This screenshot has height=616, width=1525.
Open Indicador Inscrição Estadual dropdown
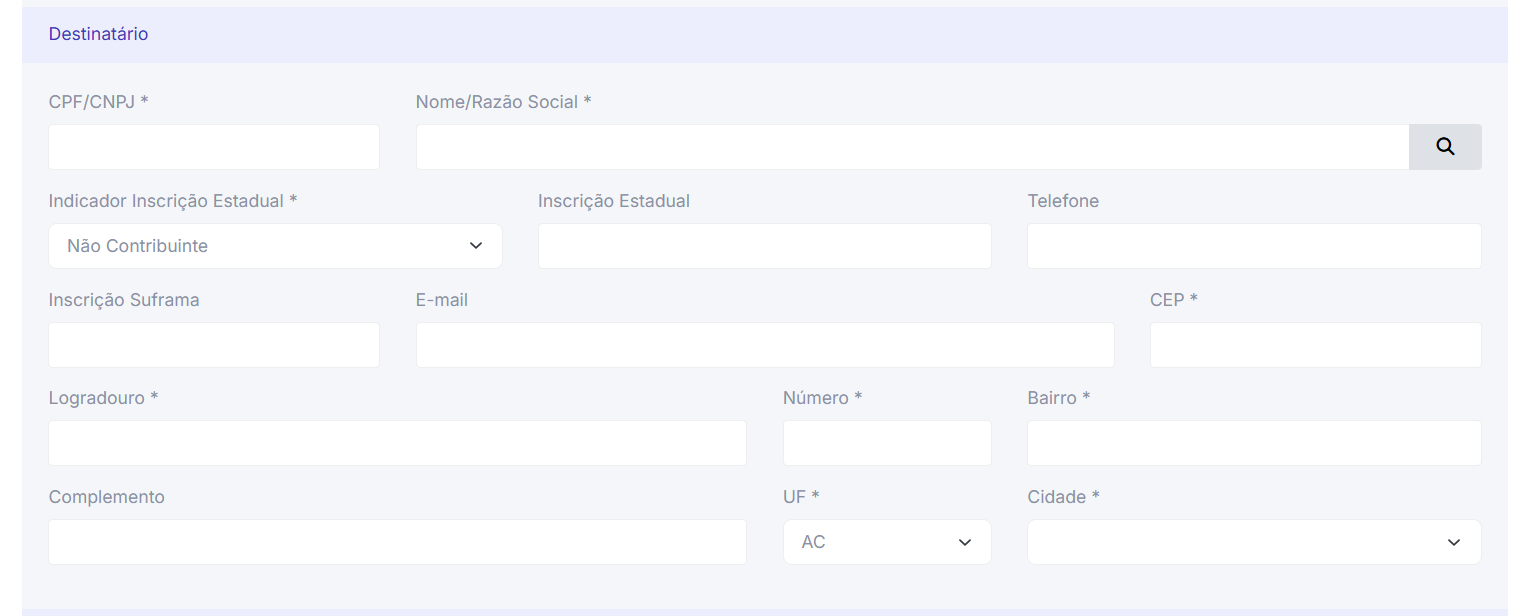pos(275,246)
